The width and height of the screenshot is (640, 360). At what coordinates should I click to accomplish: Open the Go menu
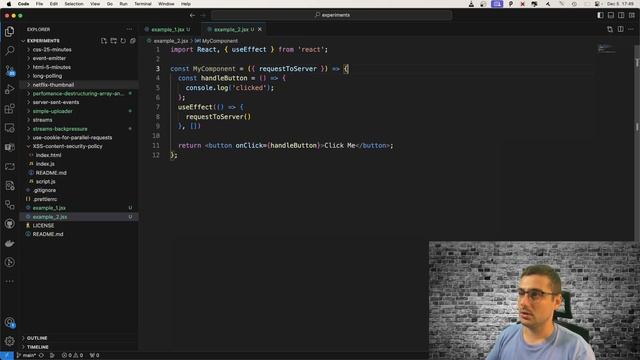[x=110, y=4]
